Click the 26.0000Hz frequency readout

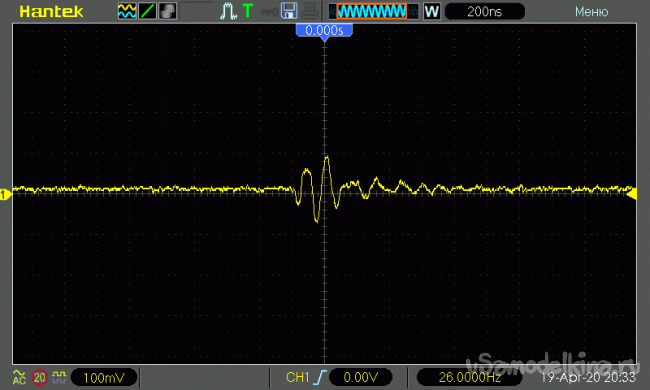pos(469,377)
